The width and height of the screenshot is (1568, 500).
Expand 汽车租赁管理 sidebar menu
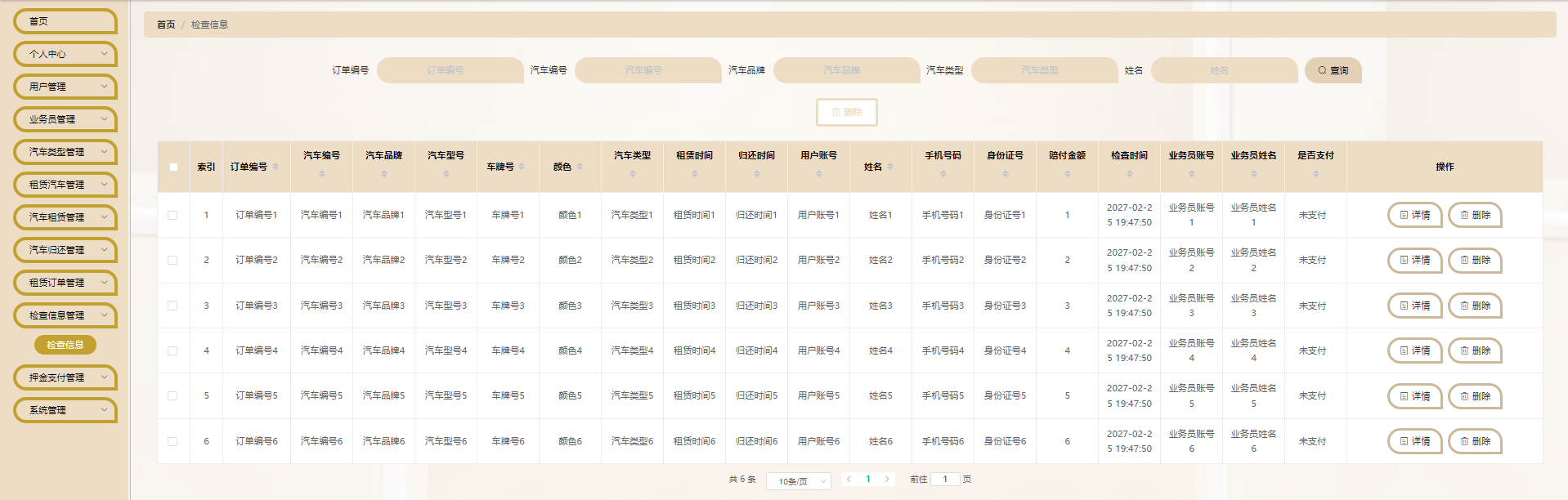pos(65,217)
